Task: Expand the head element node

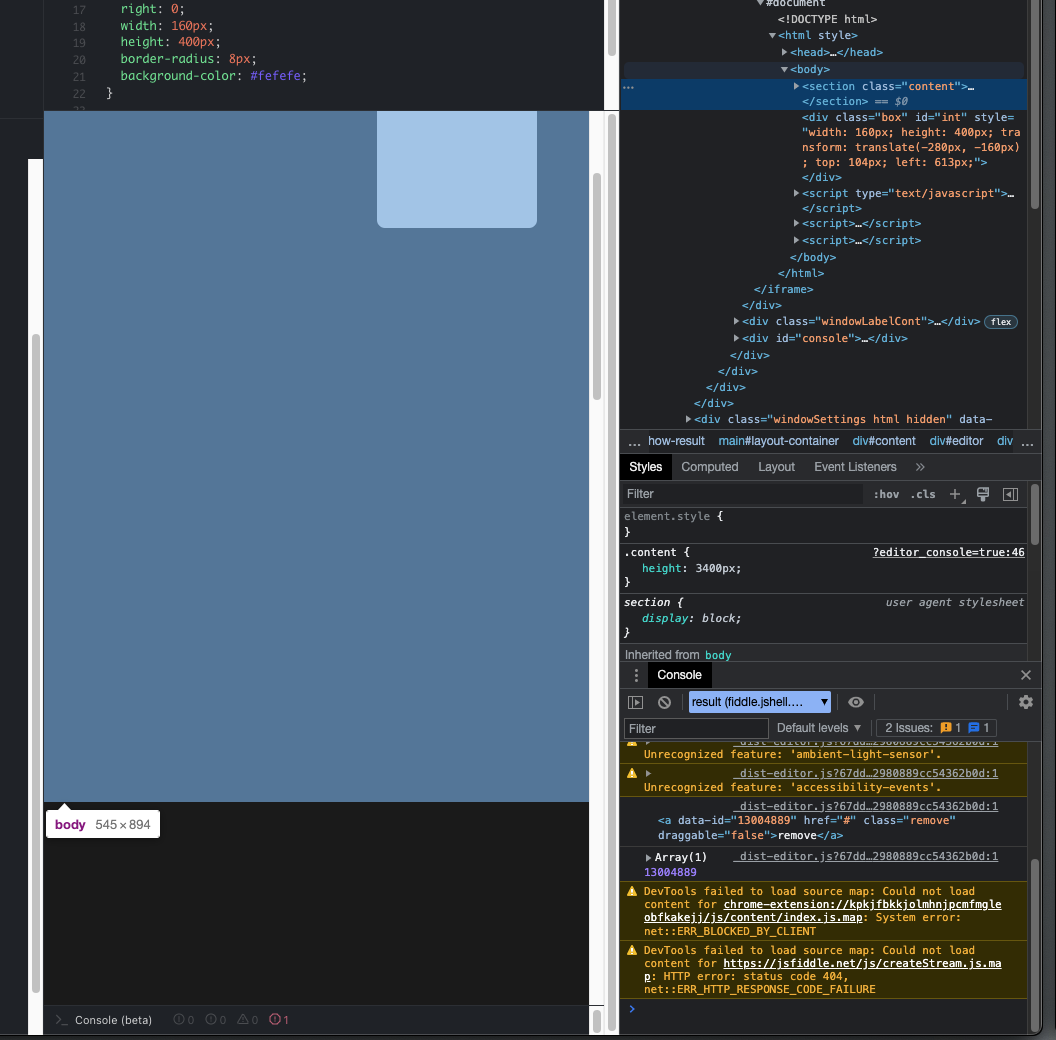Action: [x=785, y=52]
